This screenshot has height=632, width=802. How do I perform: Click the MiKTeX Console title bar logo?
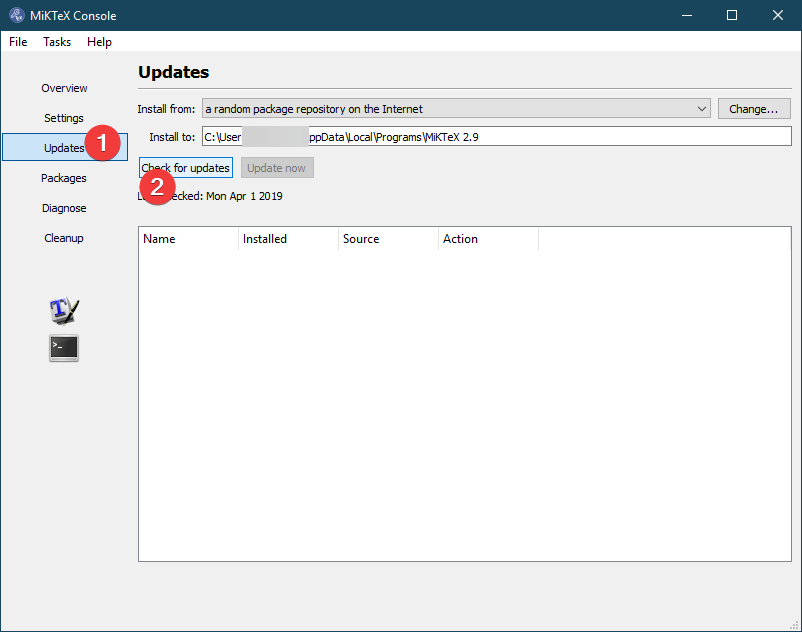coord(16,15)
